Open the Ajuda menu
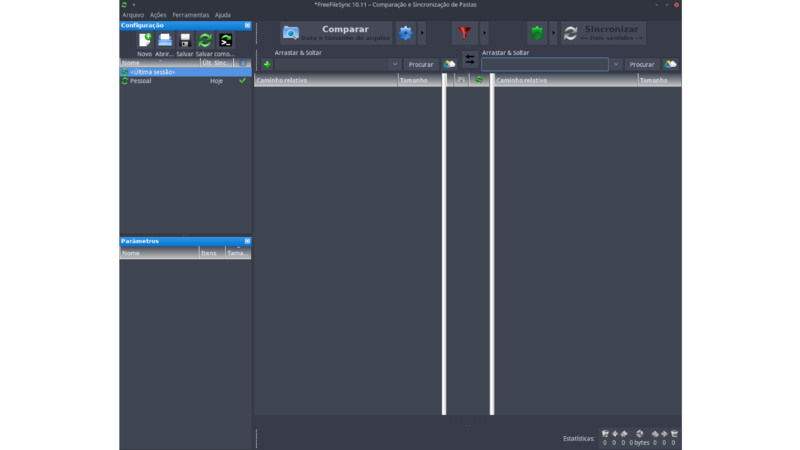The height and width of the screenshot is (450, 800). [222, 15]
